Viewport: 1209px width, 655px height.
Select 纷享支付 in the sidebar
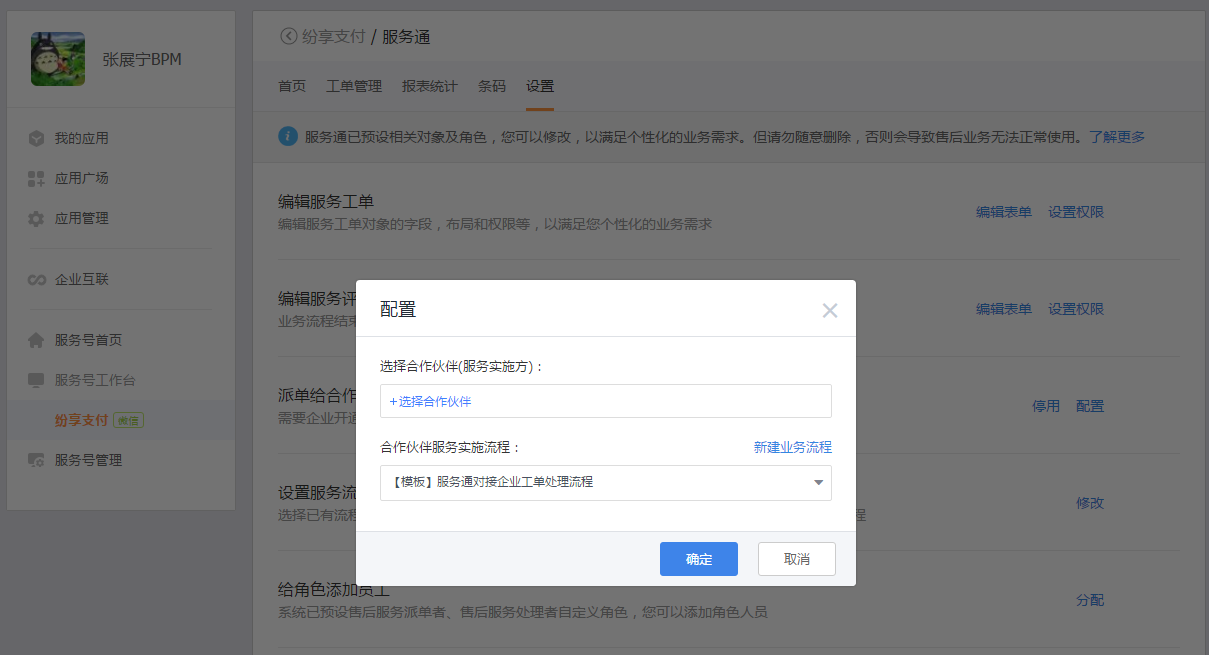coord(81,420)
